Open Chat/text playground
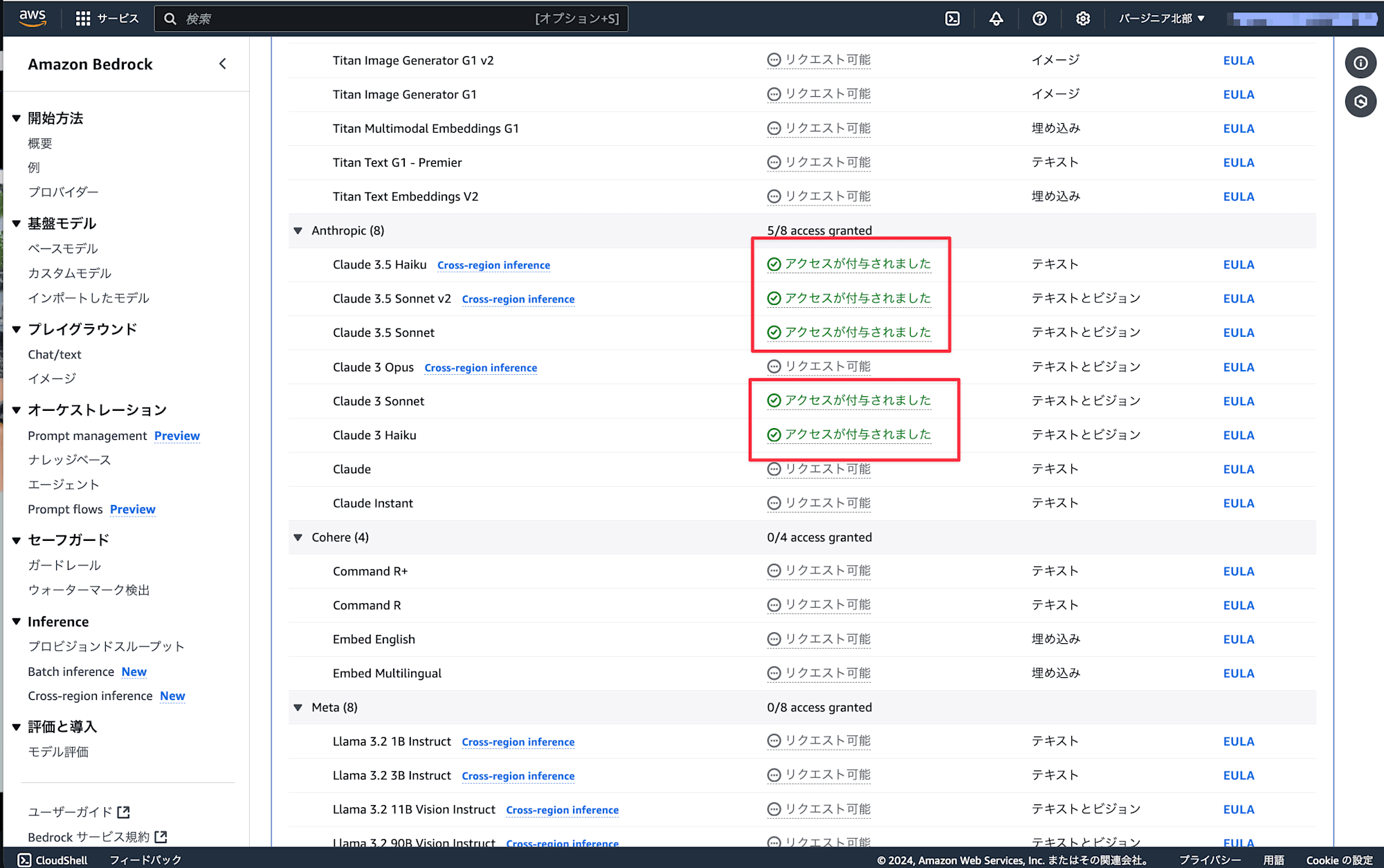 tap(55, 354)
